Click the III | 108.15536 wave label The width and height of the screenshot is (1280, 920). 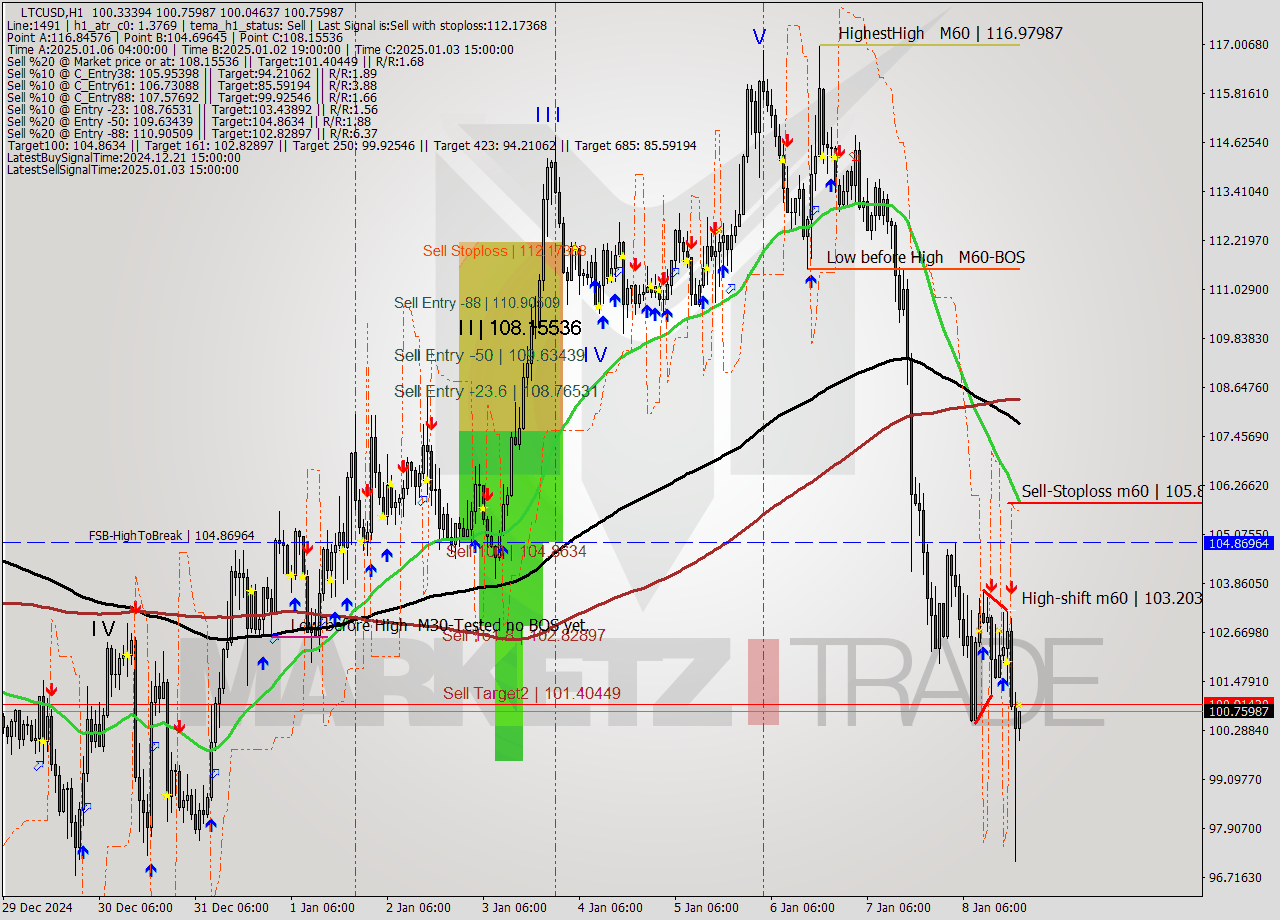[519, 328]
